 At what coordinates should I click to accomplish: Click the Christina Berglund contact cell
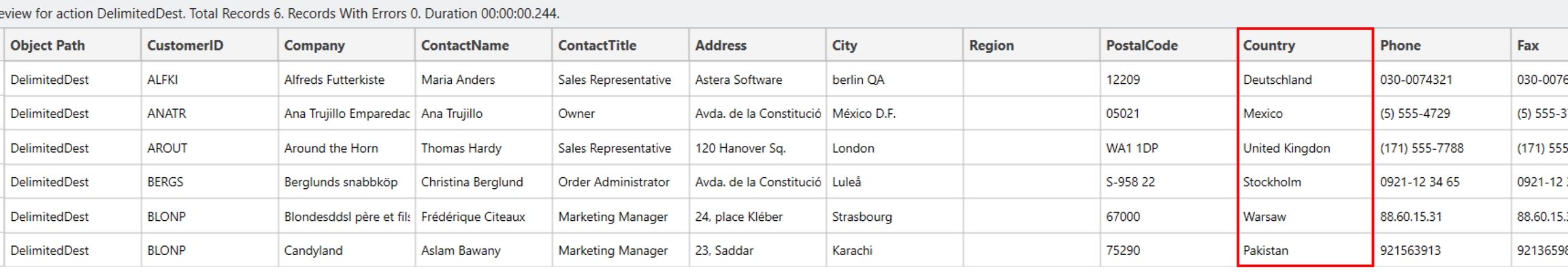[472, 182]
